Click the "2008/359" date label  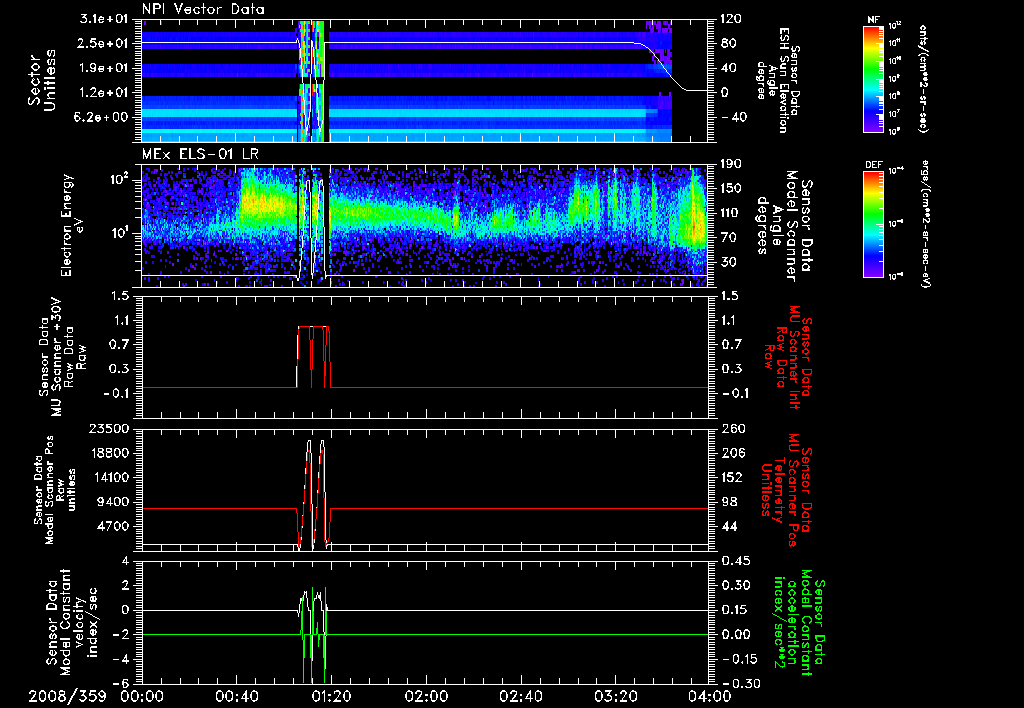click(67, 696)
